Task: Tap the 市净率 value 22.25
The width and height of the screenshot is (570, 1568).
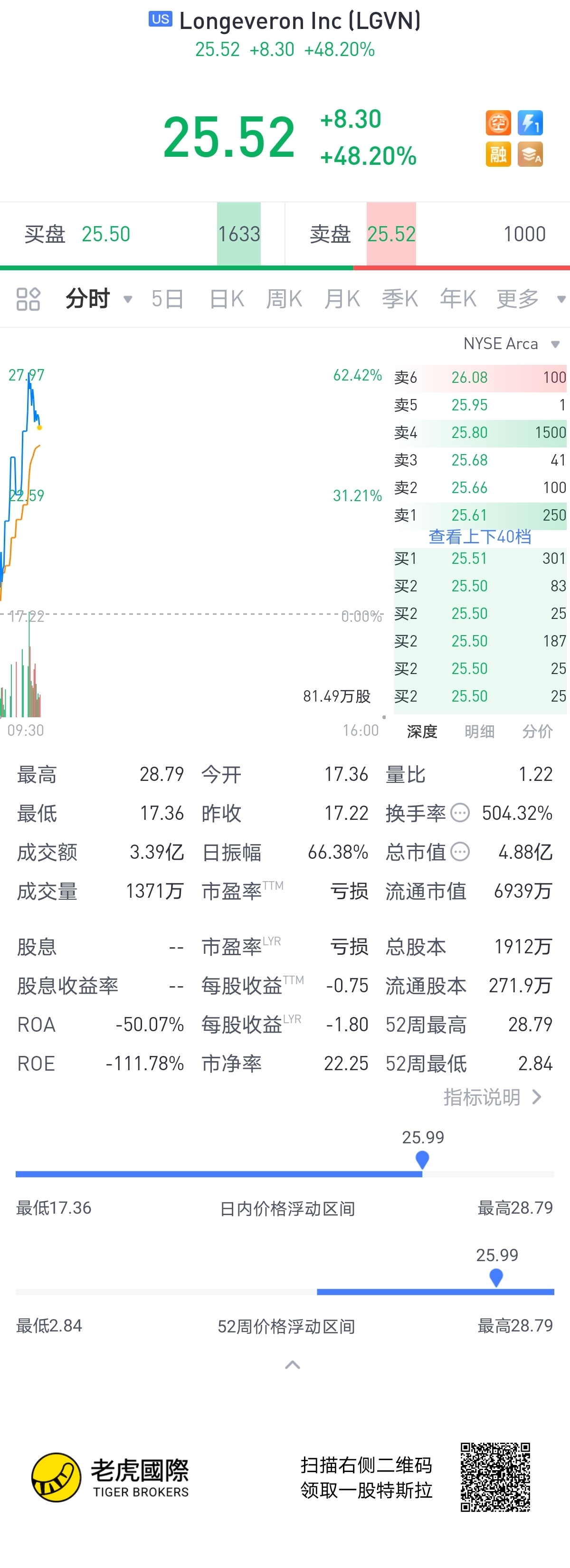Action: click(x=346, y=1064)
